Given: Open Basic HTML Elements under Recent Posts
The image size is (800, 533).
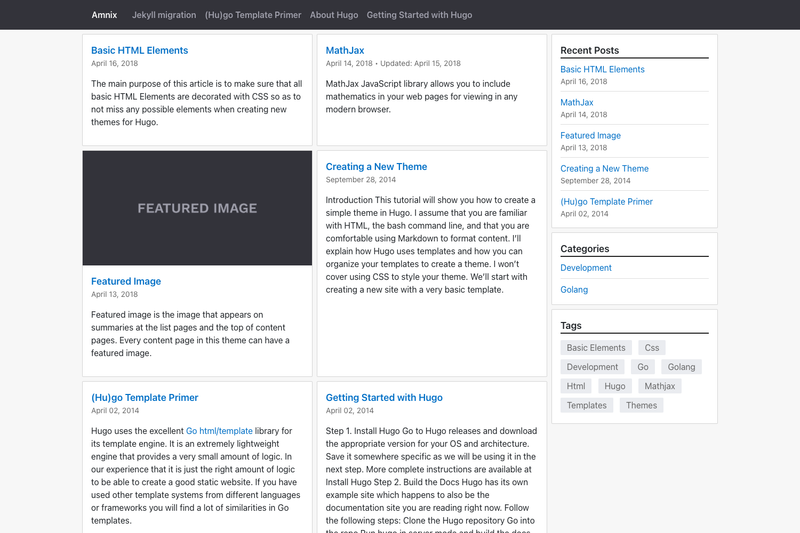Looking at the screenshot, I should pyautogui.click(x=602, y=69).
